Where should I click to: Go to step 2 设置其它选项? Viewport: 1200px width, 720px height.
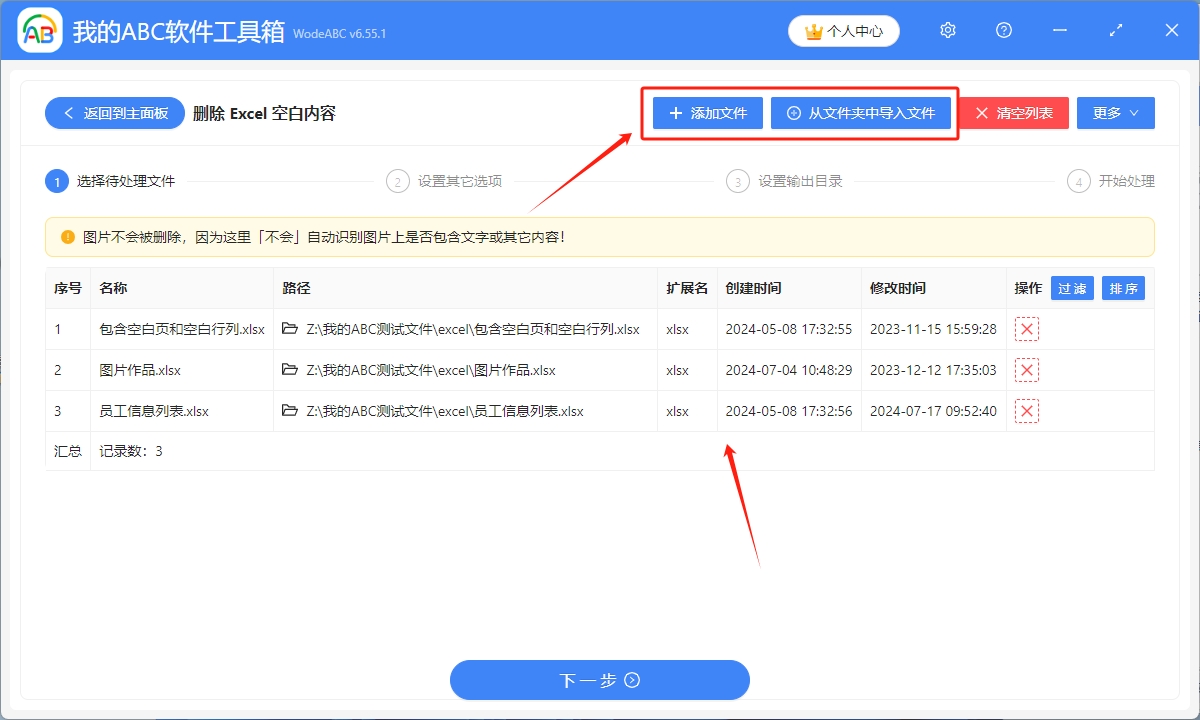(445, 181)
